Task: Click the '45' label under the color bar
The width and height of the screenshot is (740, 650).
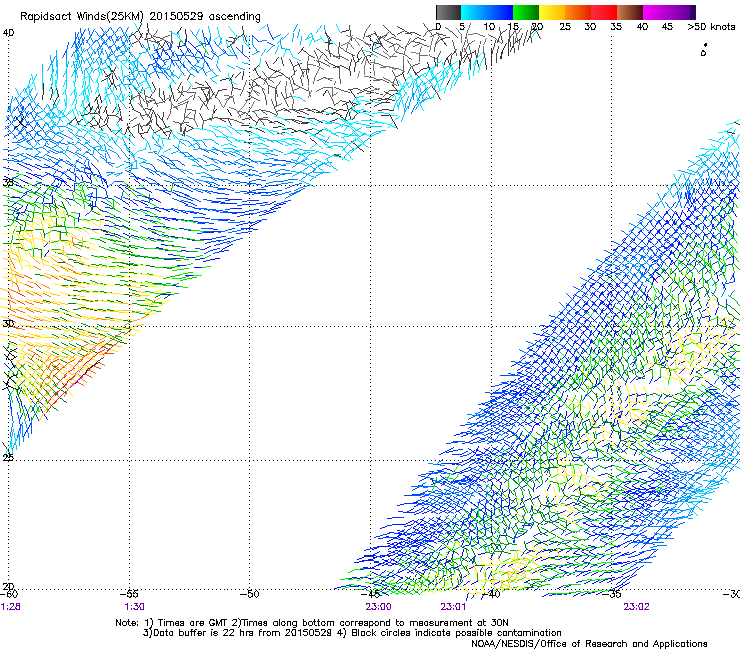Action: click(x=667, y=27)
